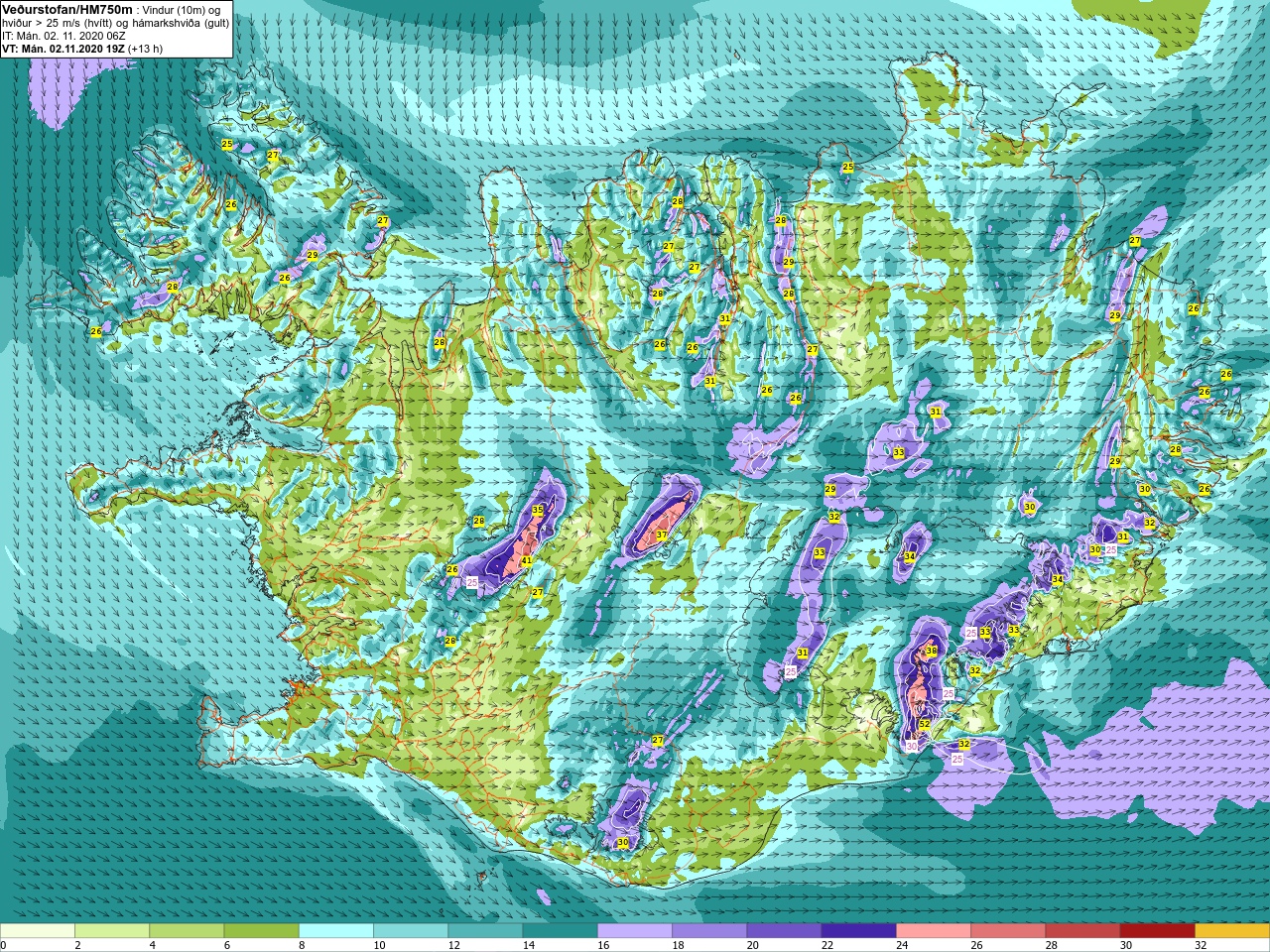This screenshot has width=1270, height=952.
Task: Click the 28–30 m/s red legend swatch
Action: [x=1082, y=931]
